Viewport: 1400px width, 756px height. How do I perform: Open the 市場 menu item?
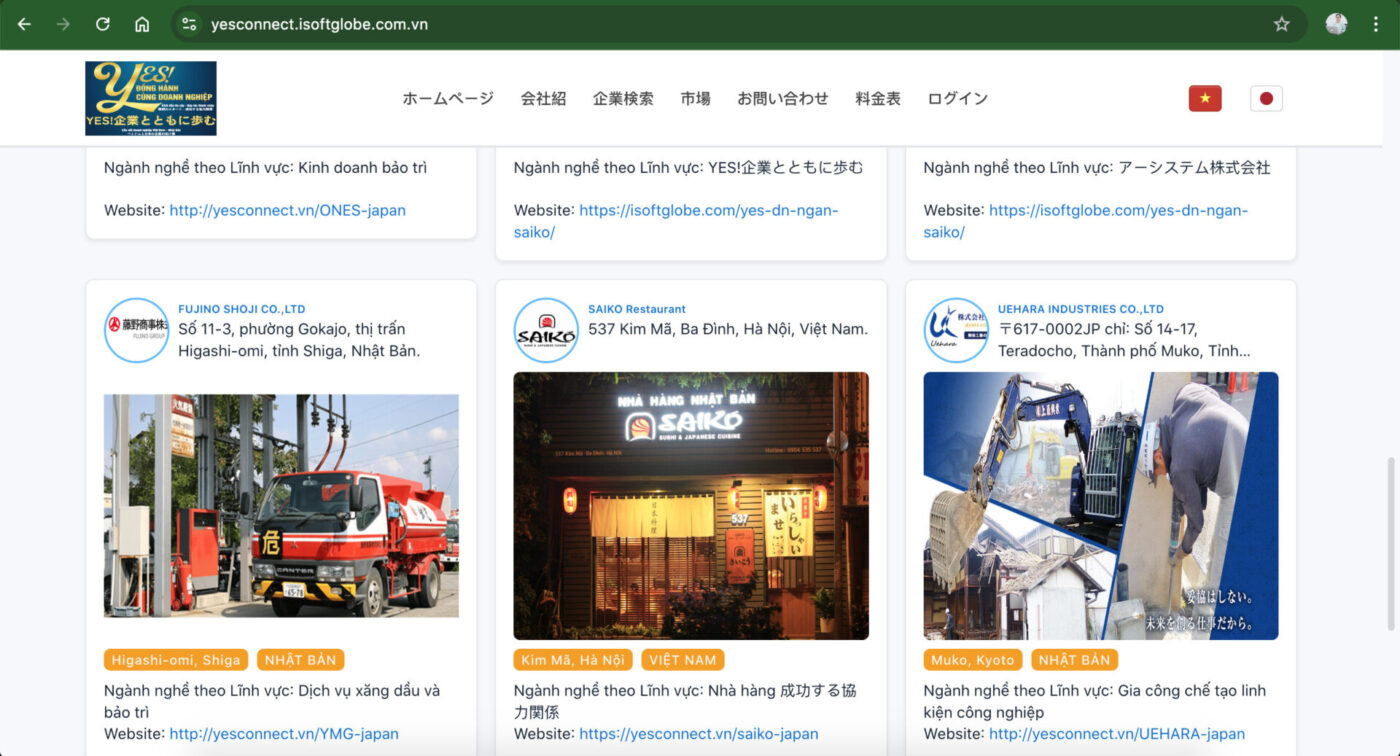695,98
